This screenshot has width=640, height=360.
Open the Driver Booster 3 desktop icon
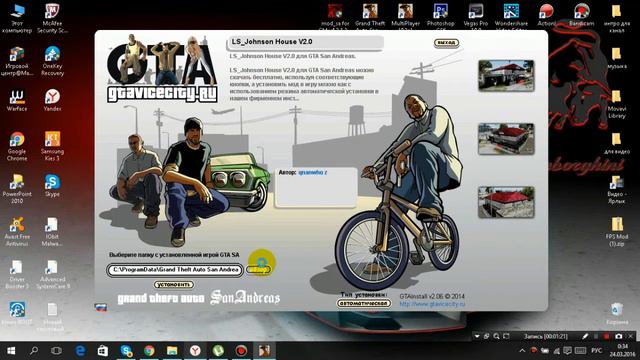(17, 274)
